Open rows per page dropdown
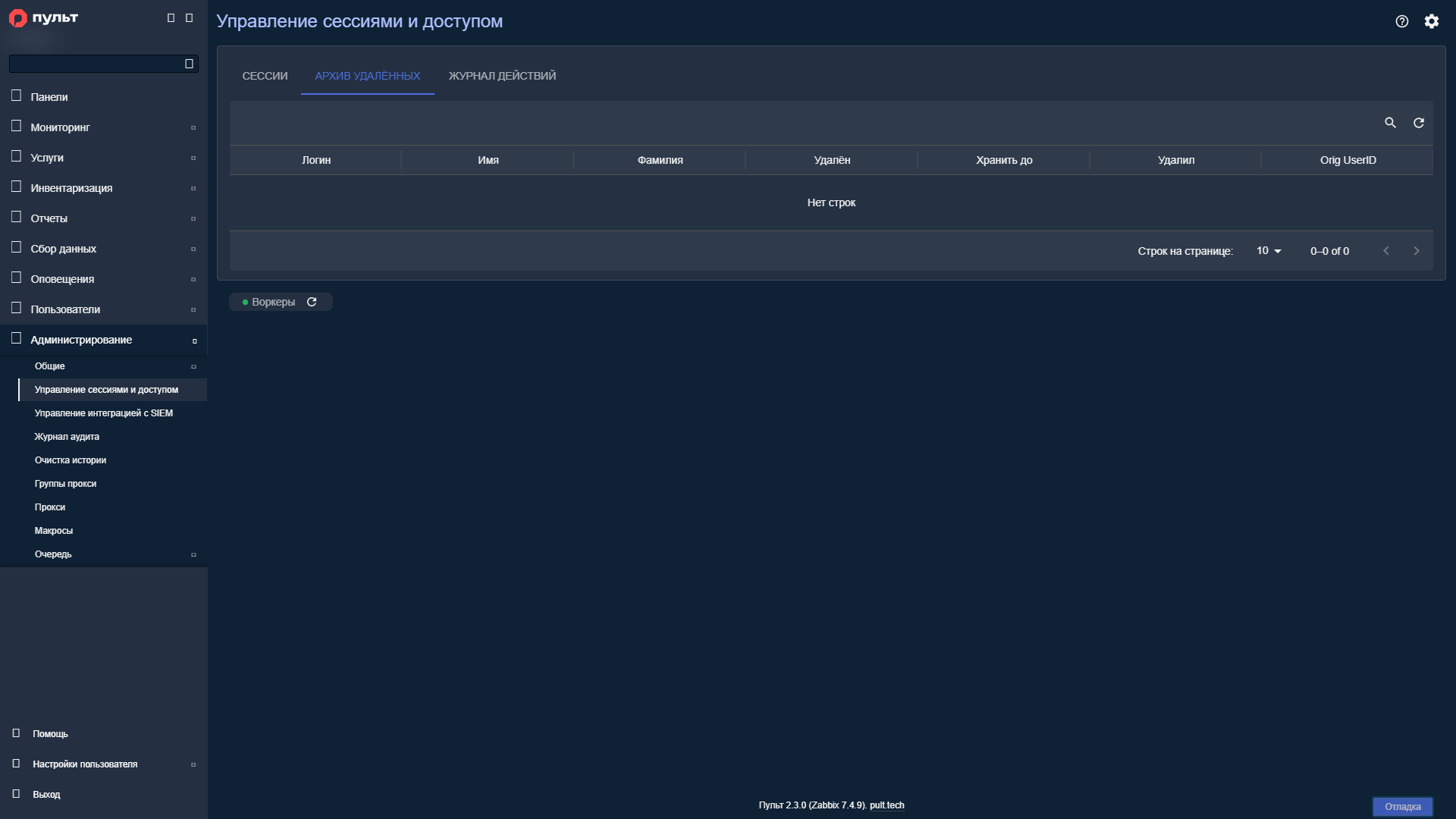Viewport: 1456px width, 819px height. coord(1269,251)
